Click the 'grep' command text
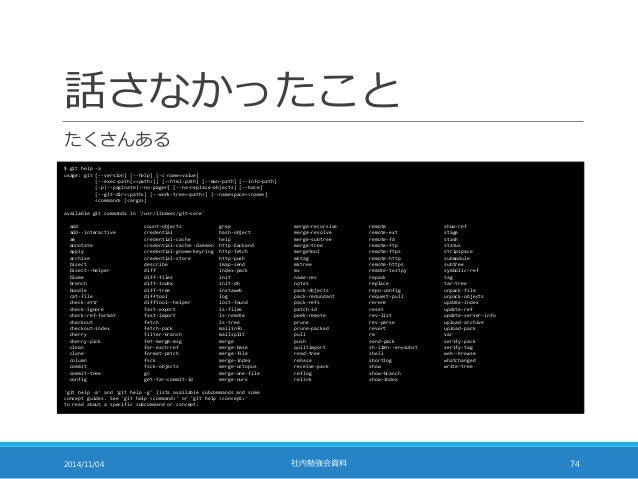638x479 pixels. pos(225,227)
